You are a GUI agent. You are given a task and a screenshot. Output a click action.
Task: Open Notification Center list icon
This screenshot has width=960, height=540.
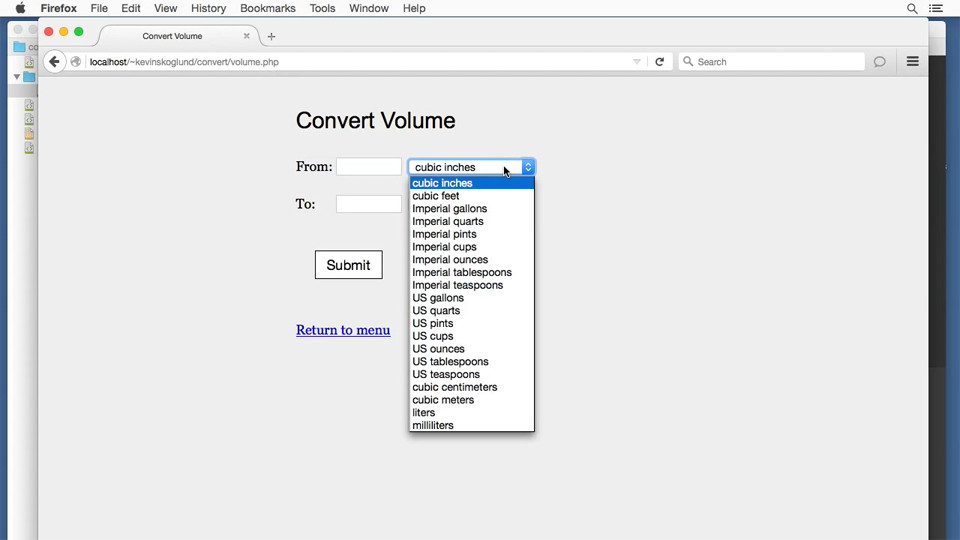click(x=936, y=9)
